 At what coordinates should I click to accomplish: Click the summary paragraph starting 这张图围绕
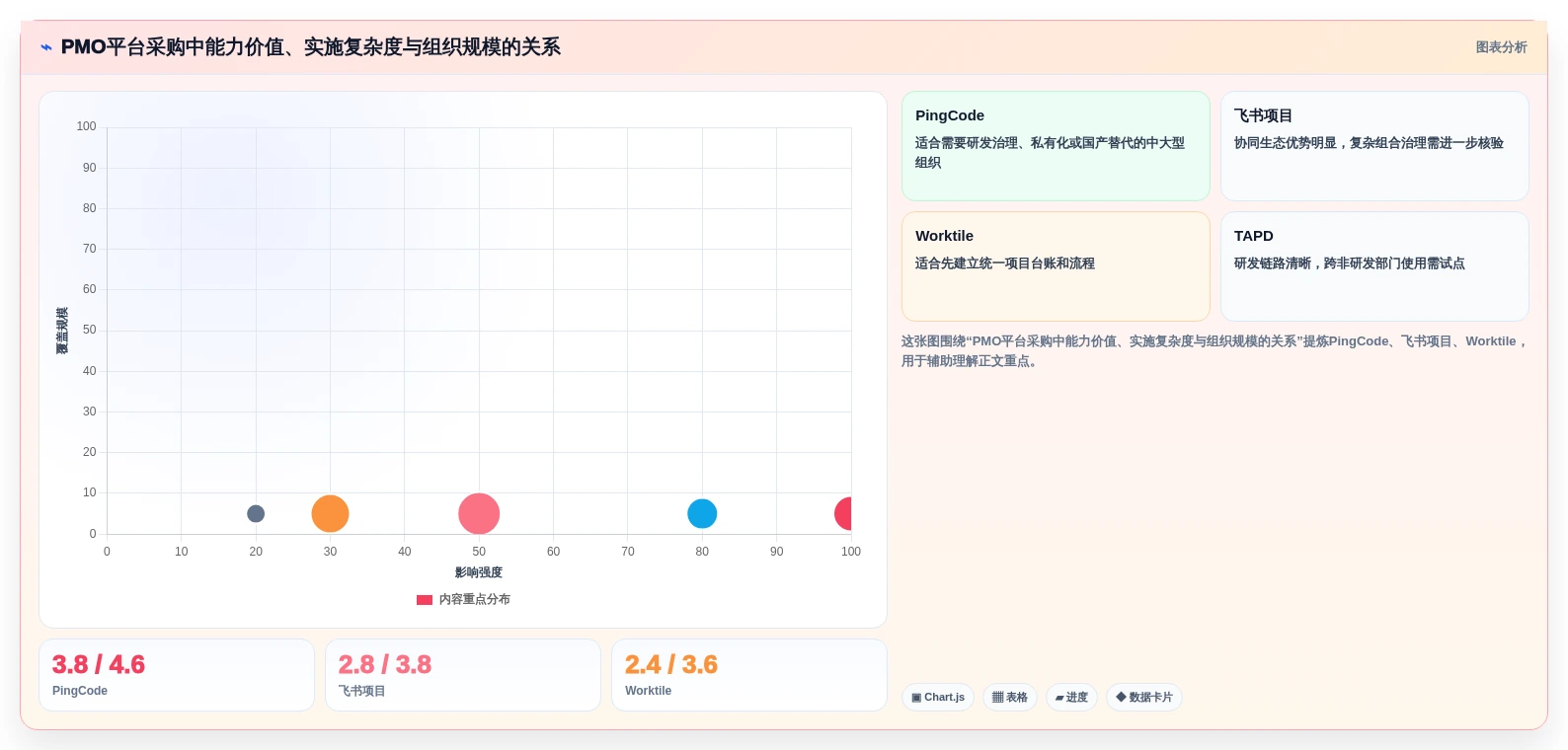pos(1215,350)
